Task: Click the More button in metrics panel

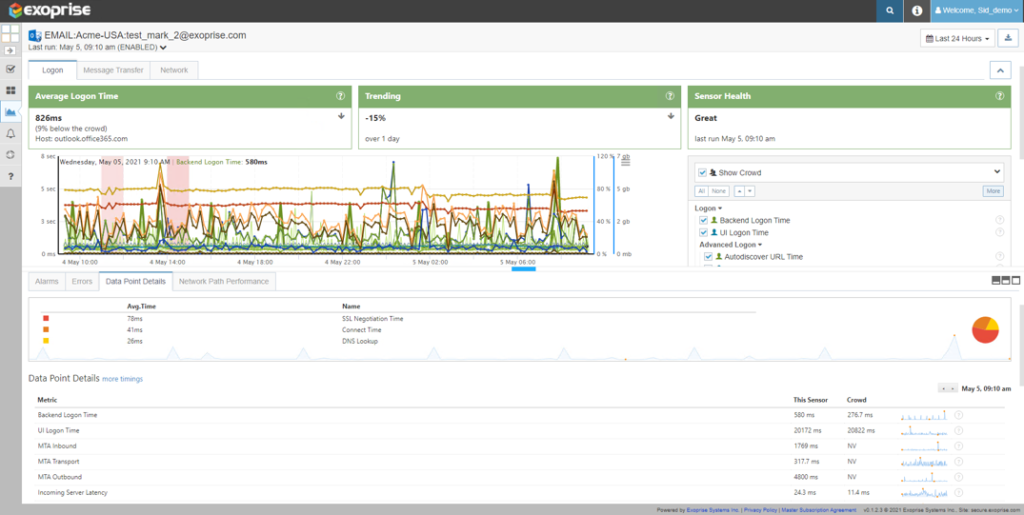Action: point(993,191)
